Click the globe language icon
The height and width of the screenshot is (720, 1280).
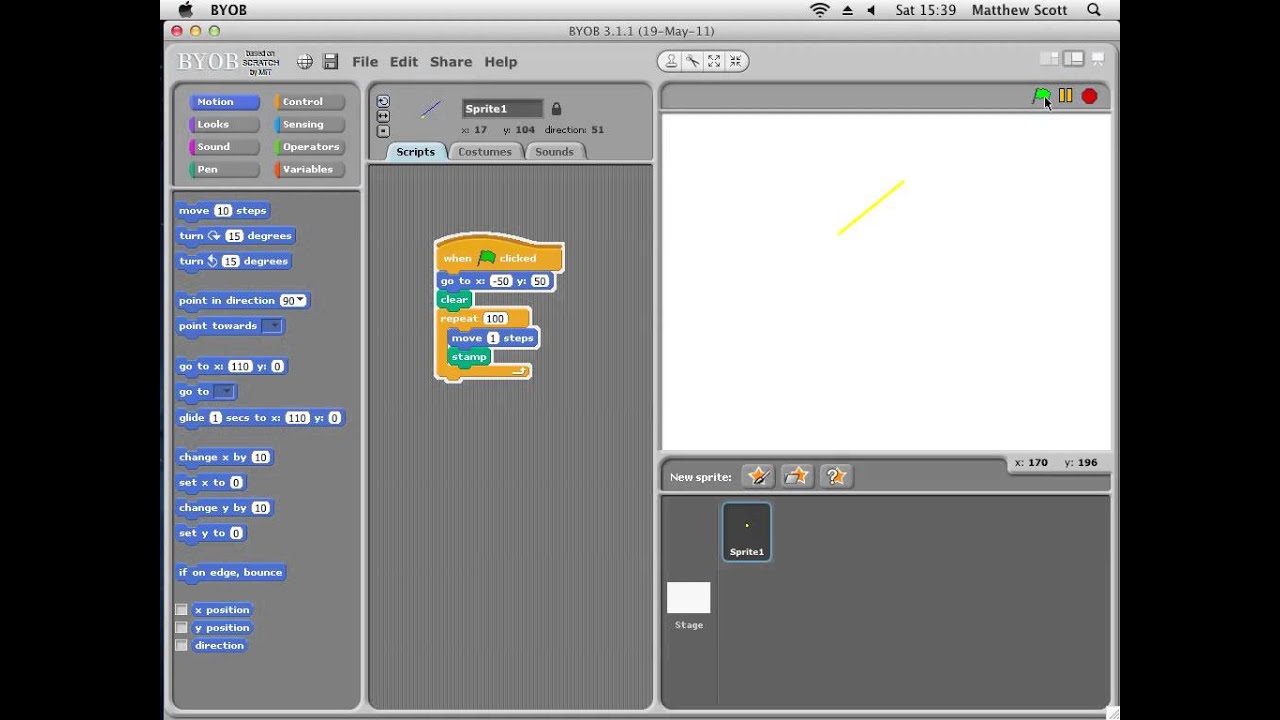(x=305, y=62)
